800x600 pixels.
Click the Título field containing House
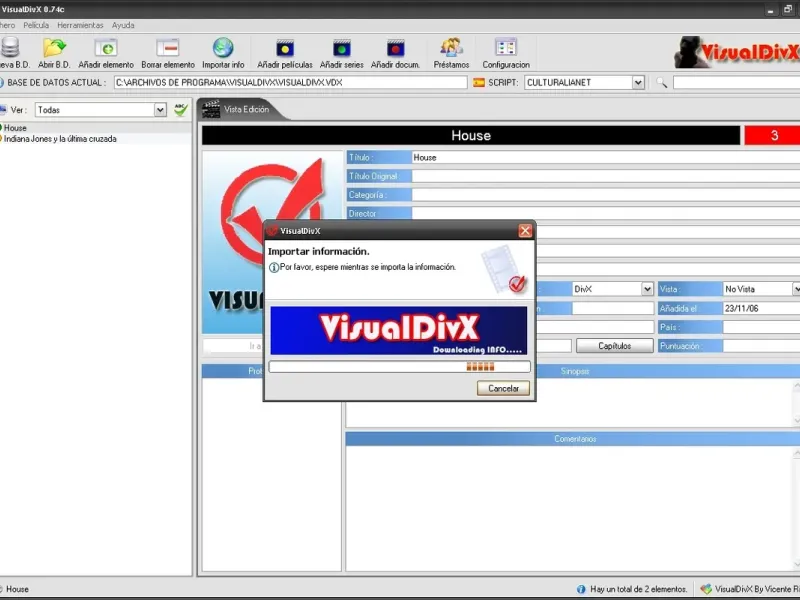pos(606,157)
